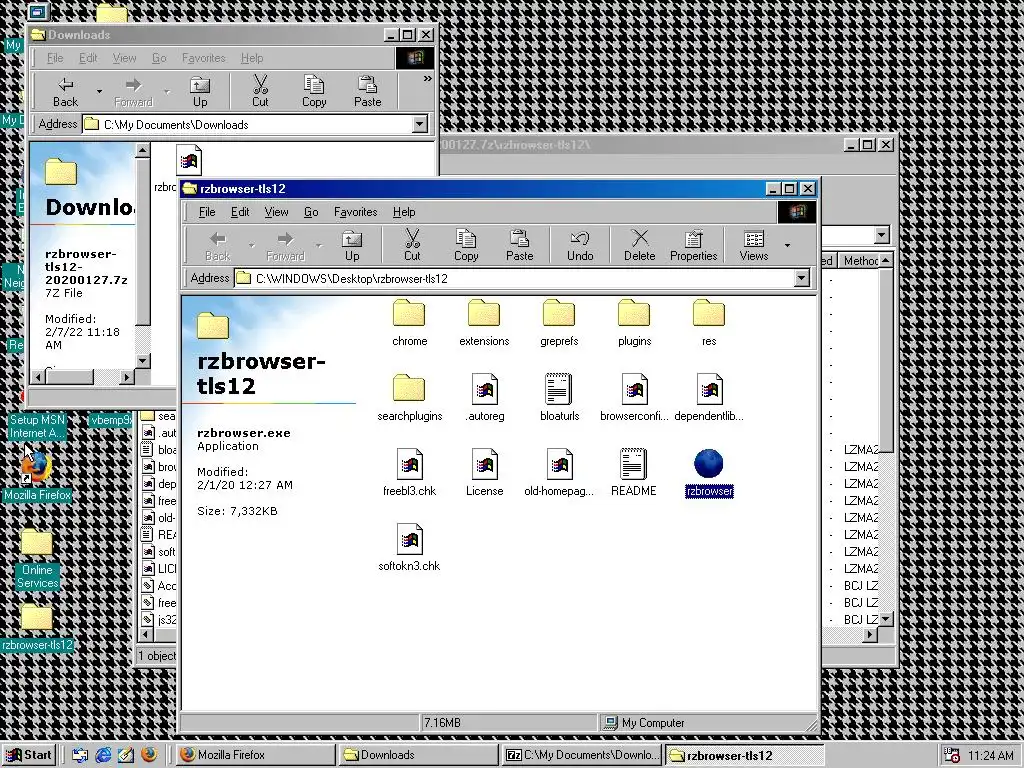Expand the Views dropdown arrow
This screenshot has width=1024, height=768.
click(788, 246)
